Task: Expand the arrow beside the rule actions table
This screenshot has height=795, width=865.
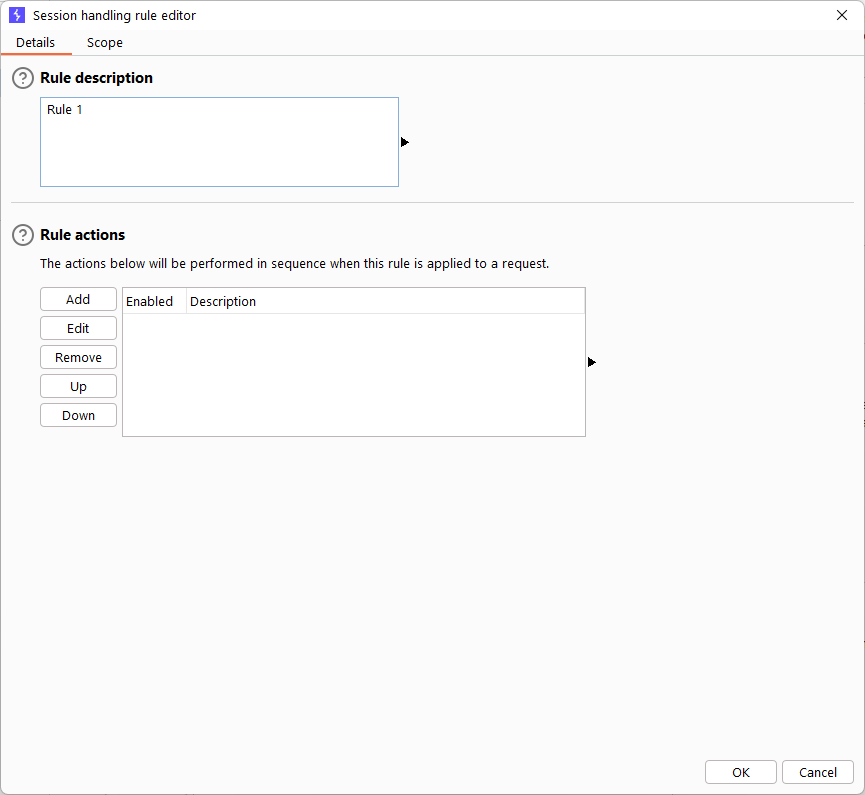Action: coord(592,362)
